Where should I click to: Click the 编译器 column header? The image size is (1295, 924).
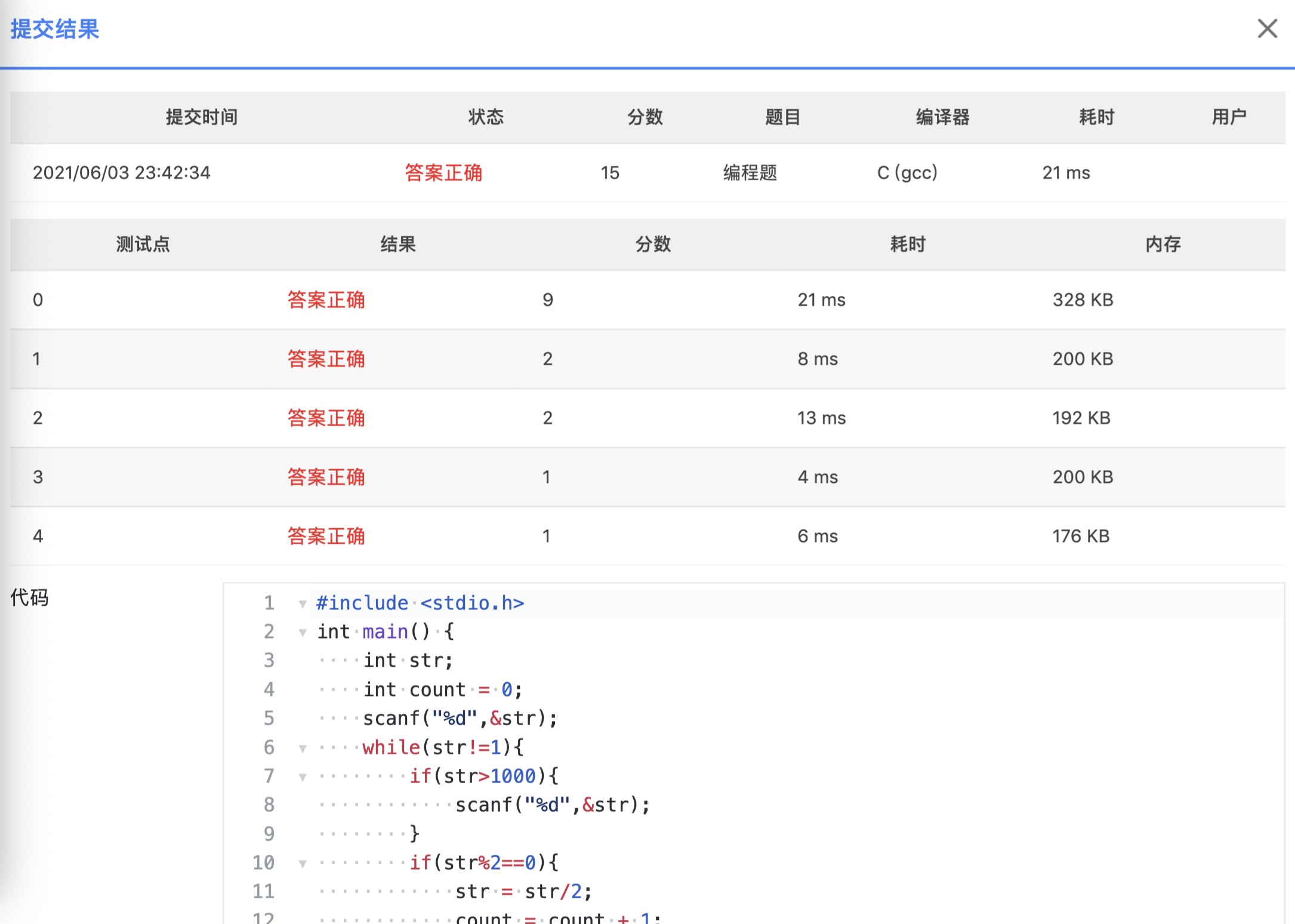pyautogui.click(x=942, y=117)
